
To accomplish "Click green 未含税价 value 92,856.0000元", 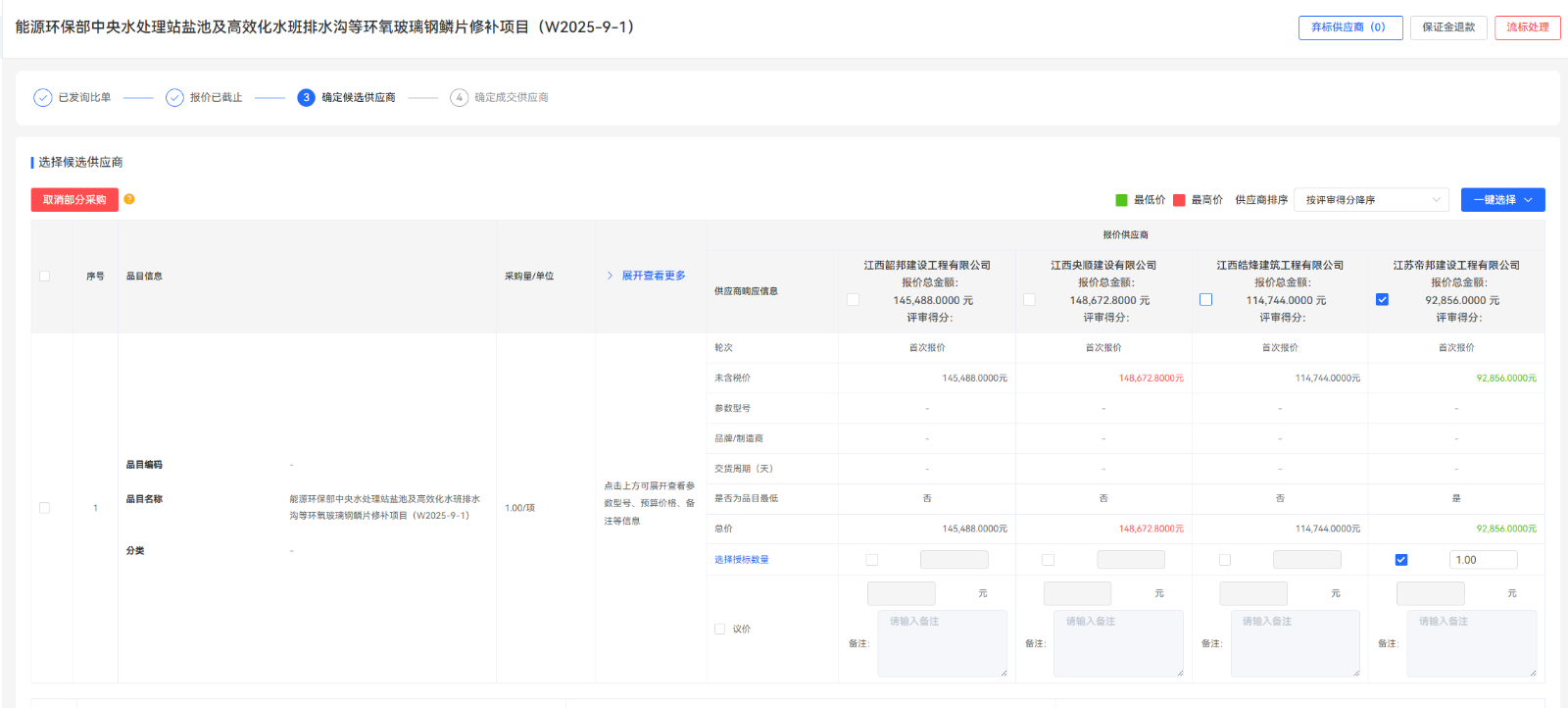I will (x=1506, y=379).
